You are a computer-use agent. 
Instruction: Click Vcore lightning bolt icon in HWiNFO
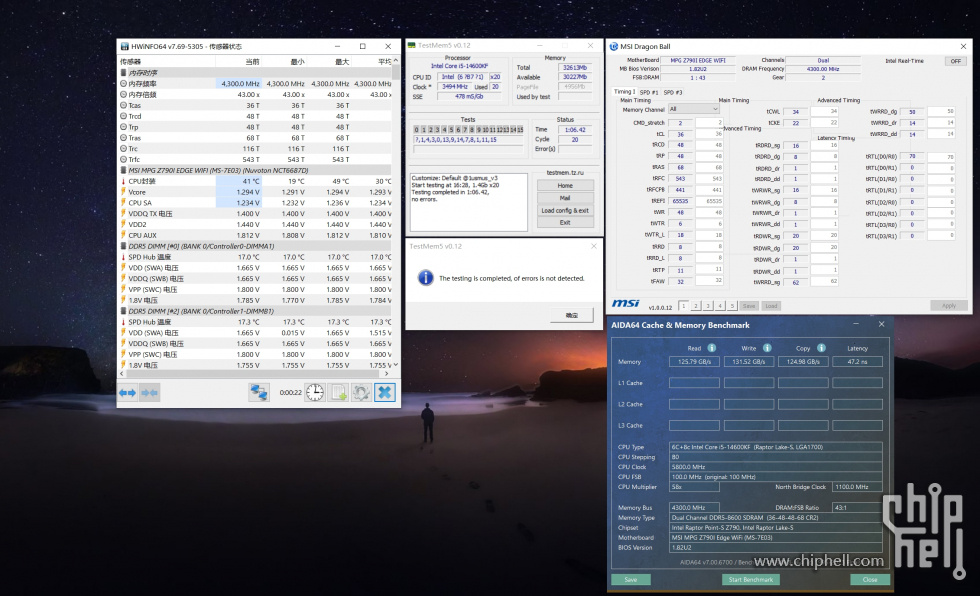coord(123,192)
